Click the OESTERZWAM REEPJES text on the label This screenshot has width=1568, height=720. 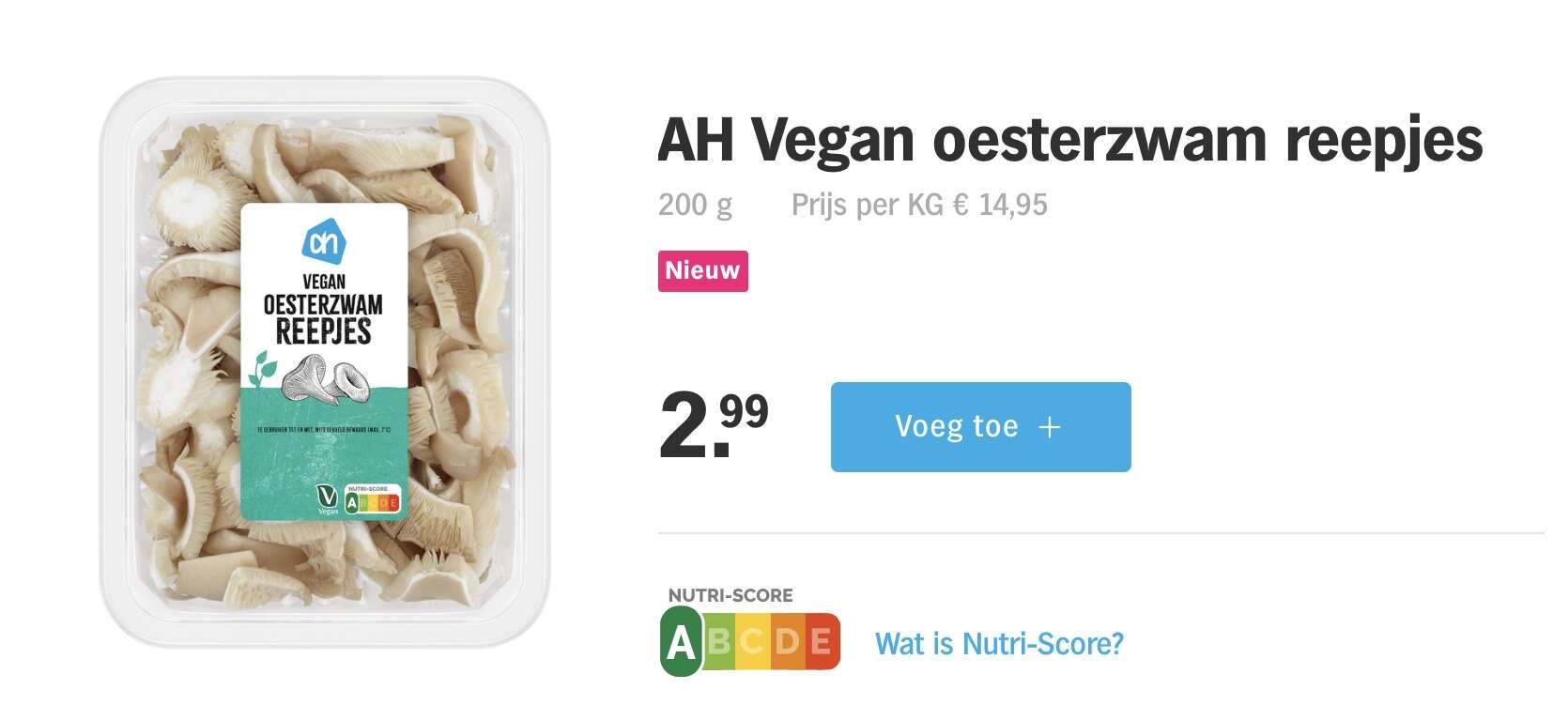click(323, 319)
